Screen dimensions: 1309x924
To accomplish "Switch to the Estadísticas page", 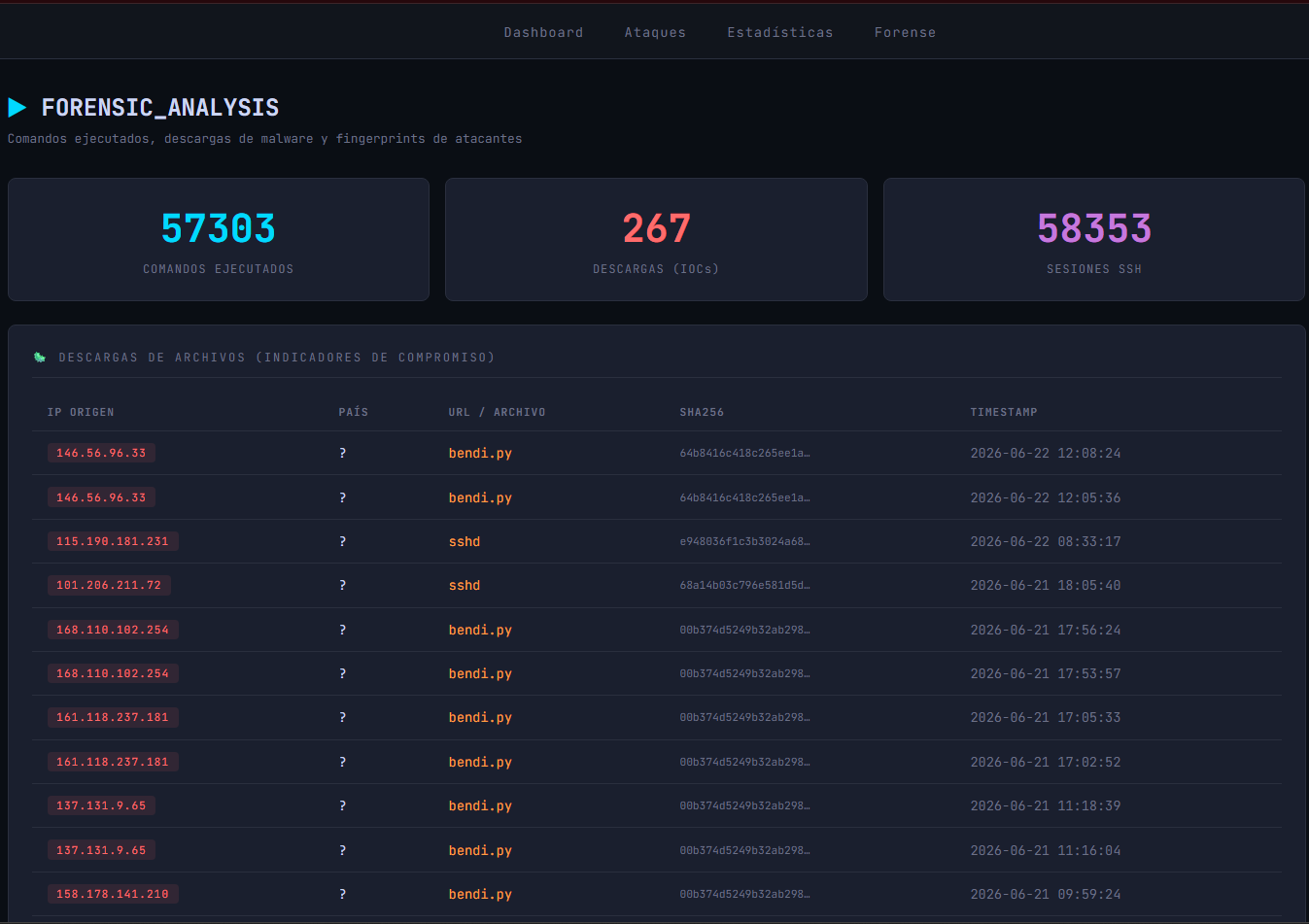I will tap(779, 32).
